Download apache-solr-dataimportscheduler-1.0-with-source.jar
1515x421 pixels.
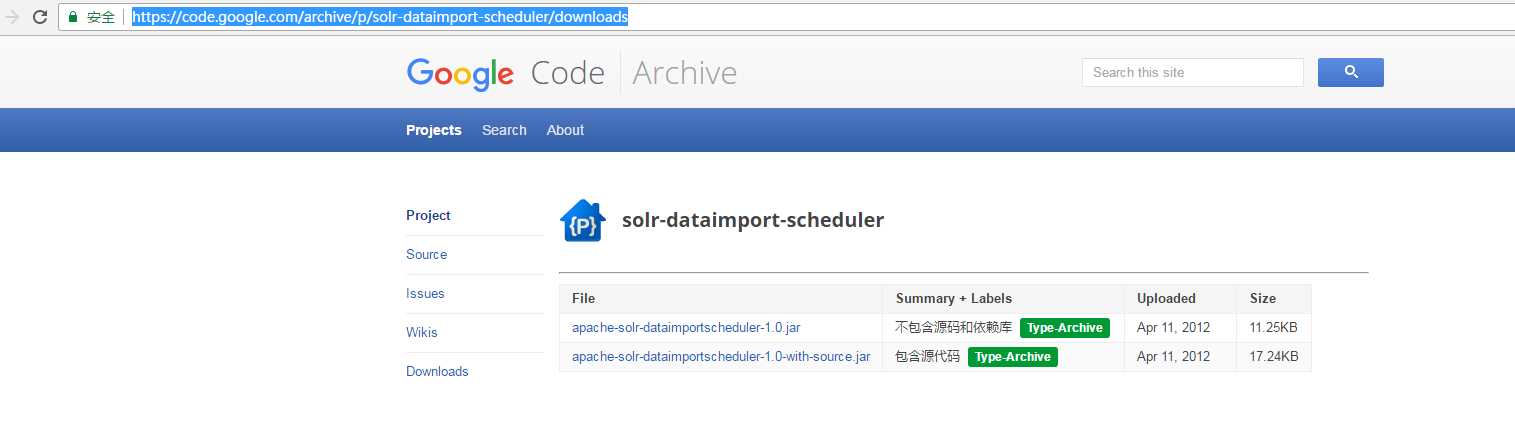721,356
